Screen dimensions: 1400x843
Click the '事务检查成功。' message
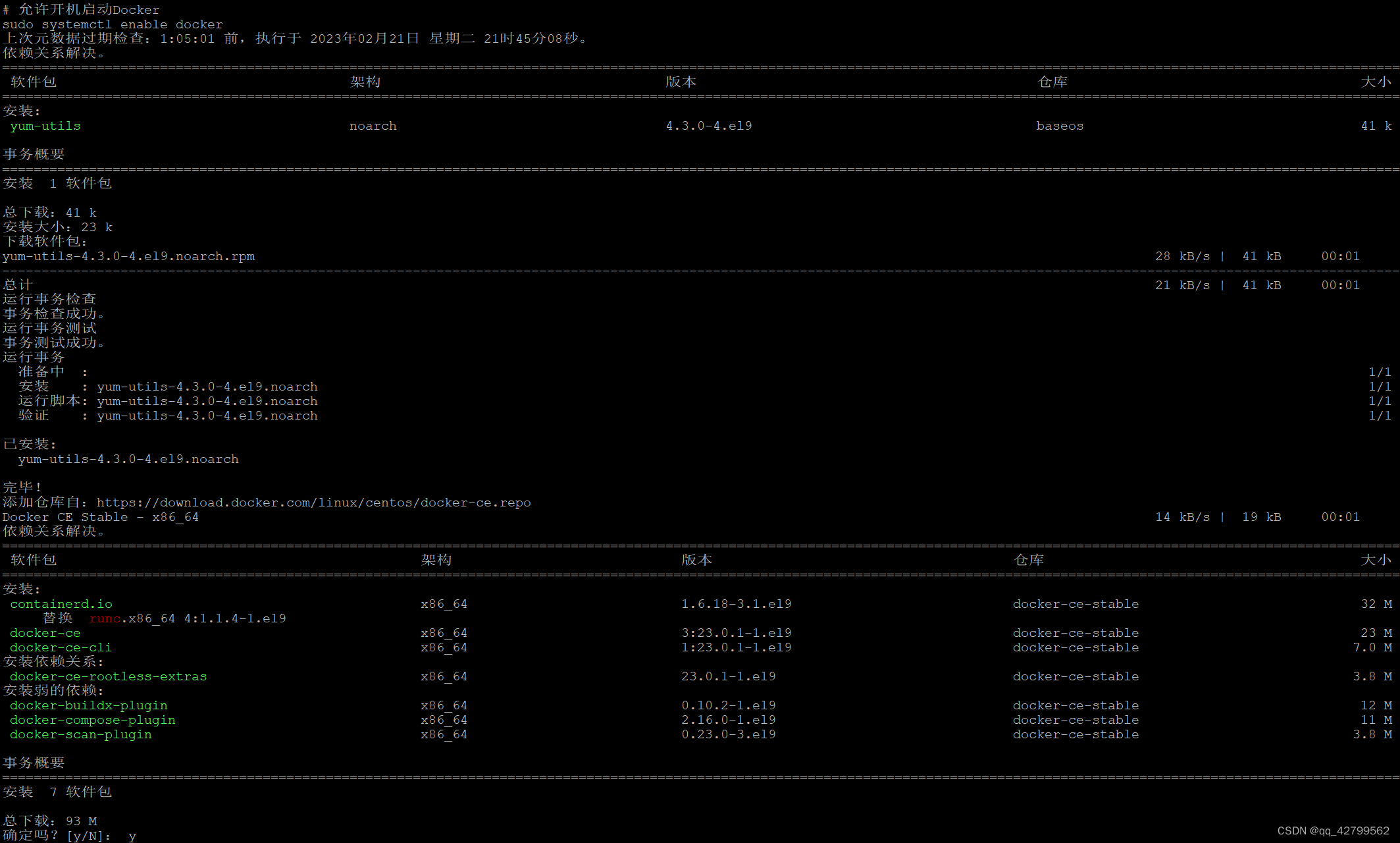pyautogui.click(x=54, y=314)
